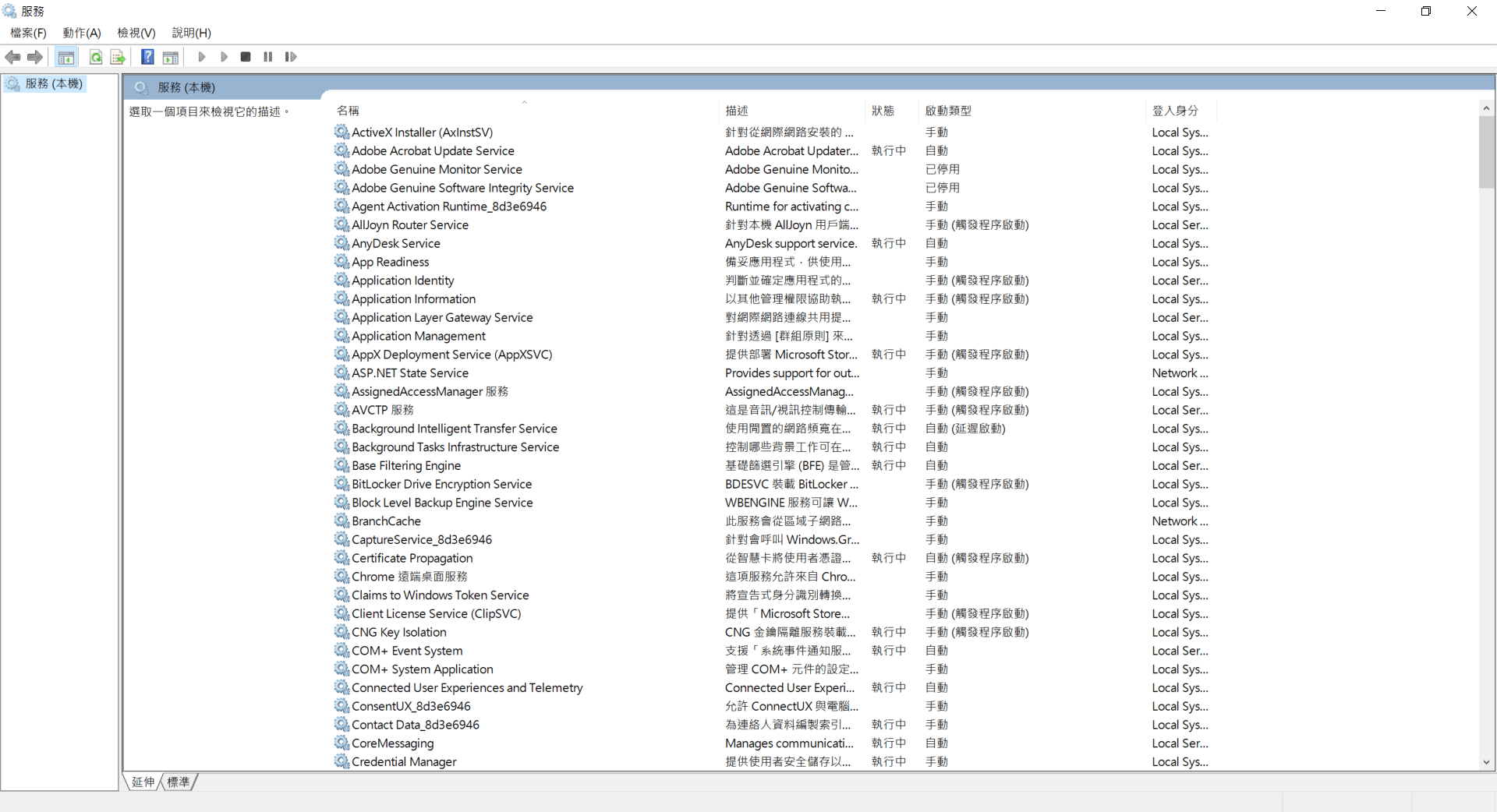Toggle the Show/Hide Console Tree button
The width and height of the screenshot is (1497, 812).
click(66, 57)
